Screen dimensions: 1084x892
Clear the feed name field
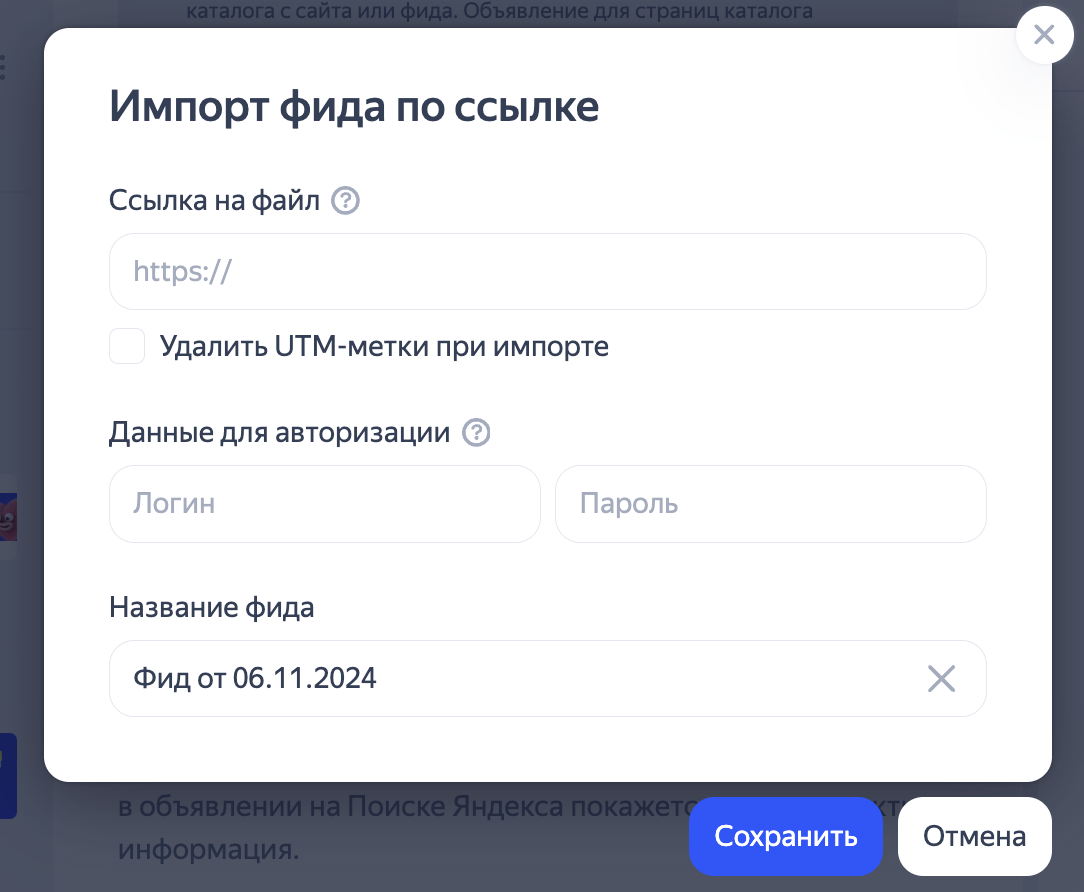(941, 678)
